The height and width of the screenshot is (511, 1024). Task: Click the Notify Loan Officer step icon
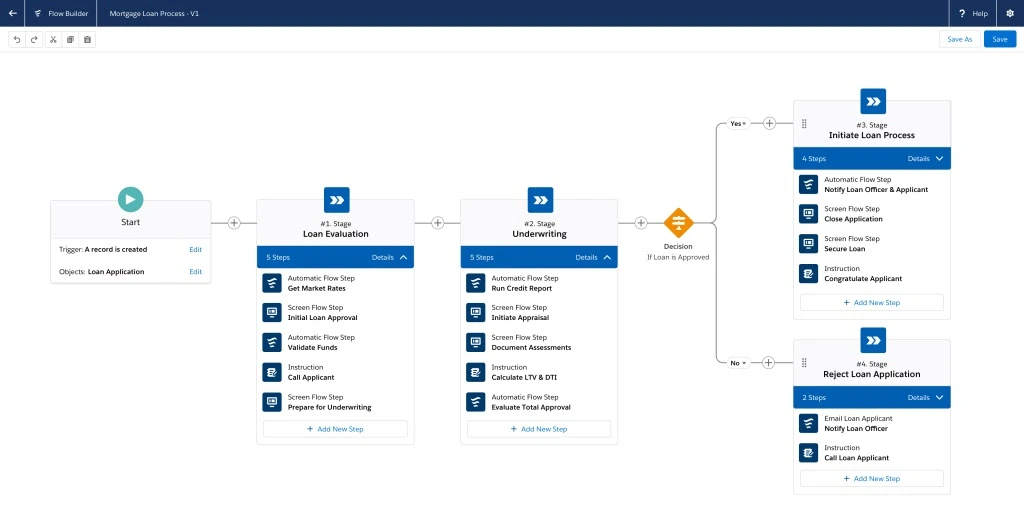(x=808, y=423)
